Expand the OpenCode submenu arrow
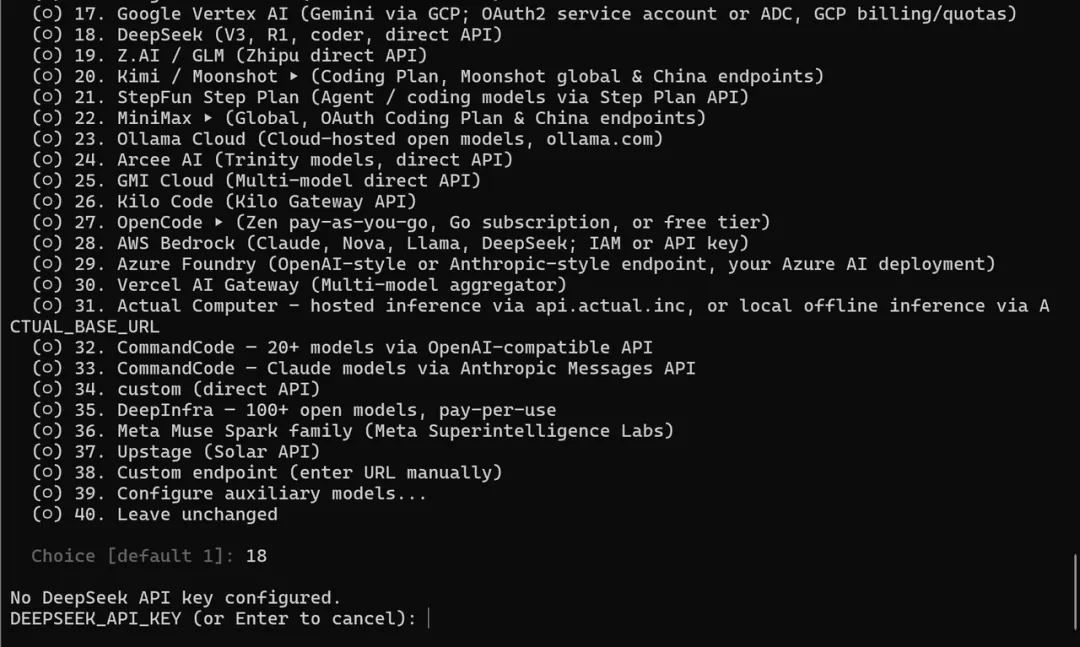 (x=219, y=223)
